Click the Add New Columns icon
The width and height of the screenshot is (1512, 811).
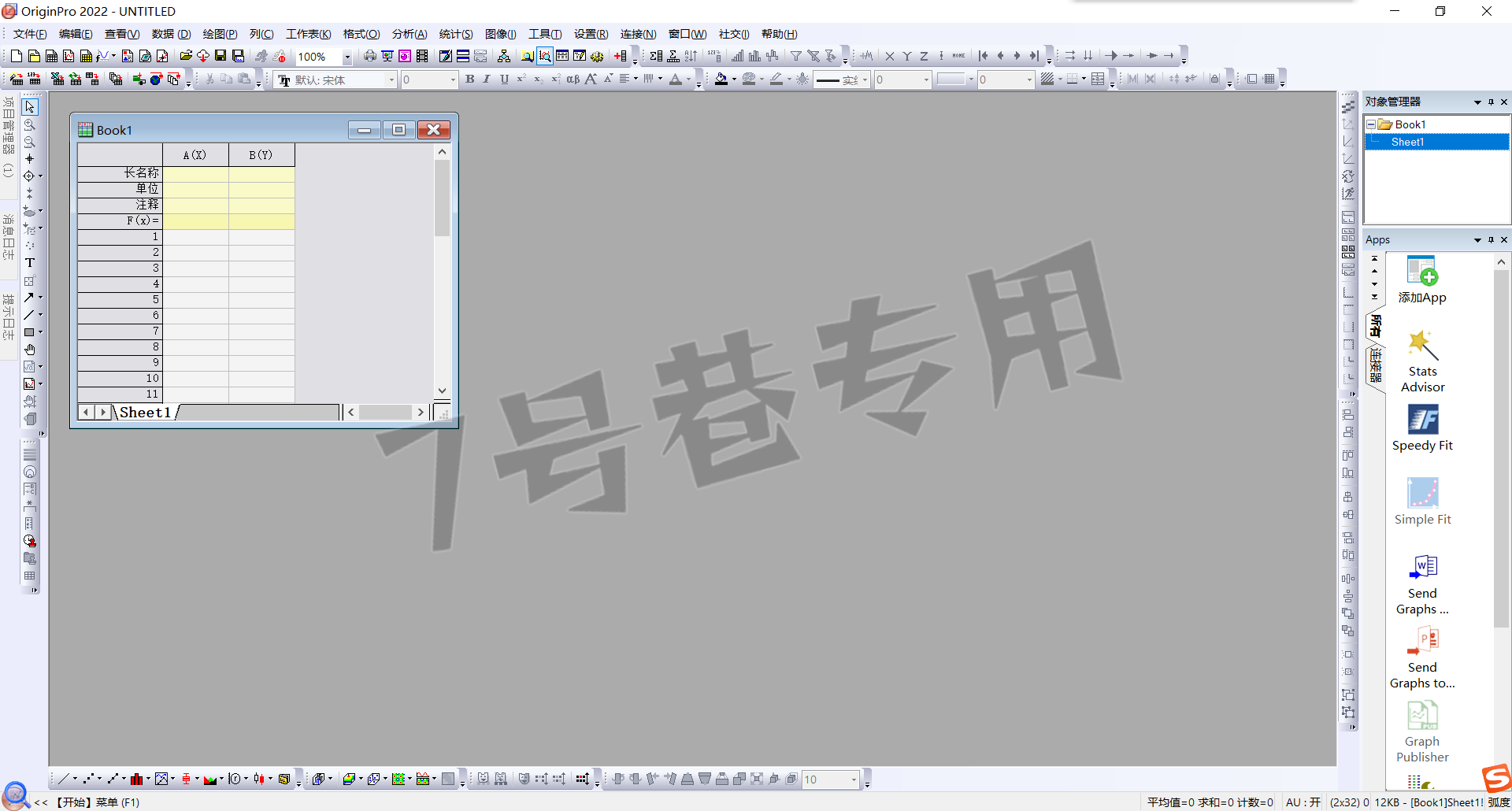[x=621, y=56]
